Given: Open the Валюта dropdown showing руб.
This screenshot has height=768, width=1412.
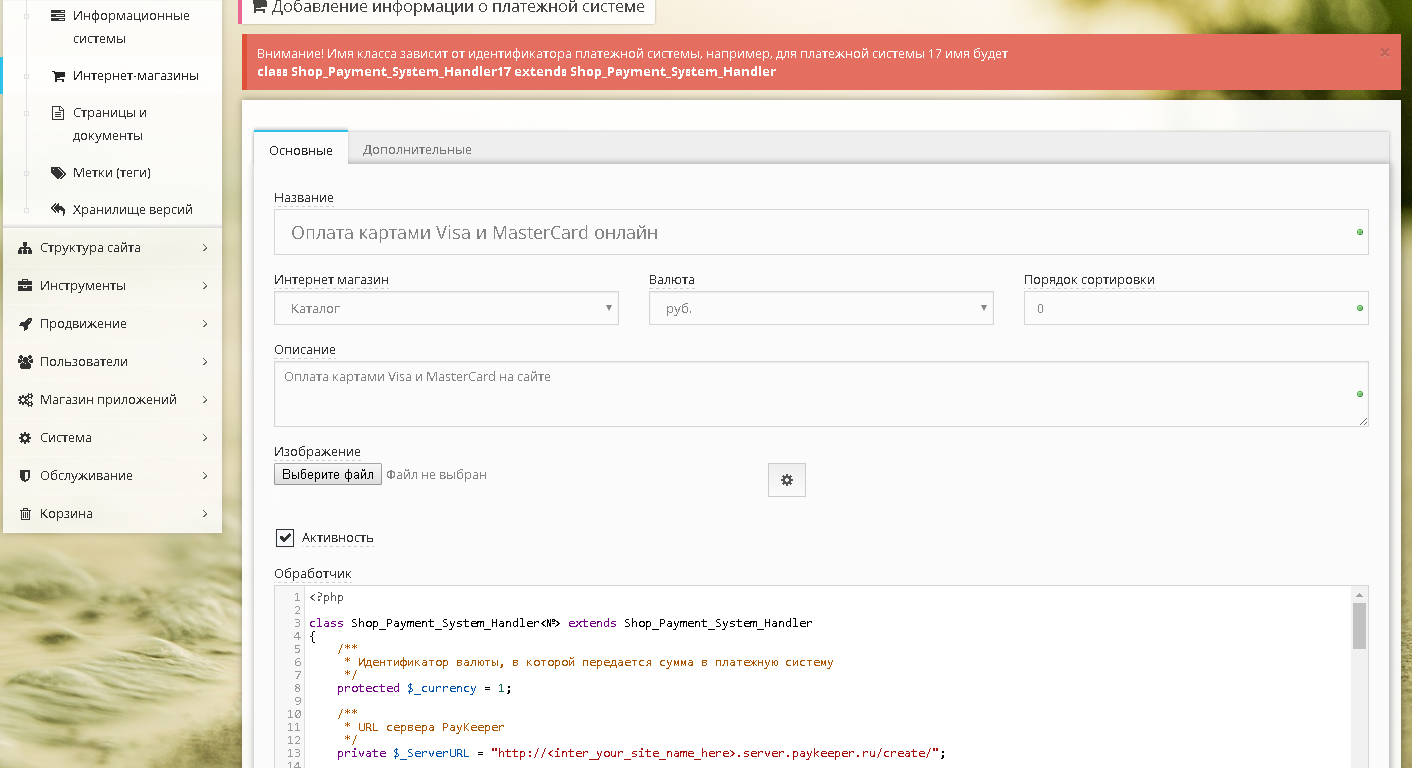Looking at the screenshot, I should pos(820,309).
